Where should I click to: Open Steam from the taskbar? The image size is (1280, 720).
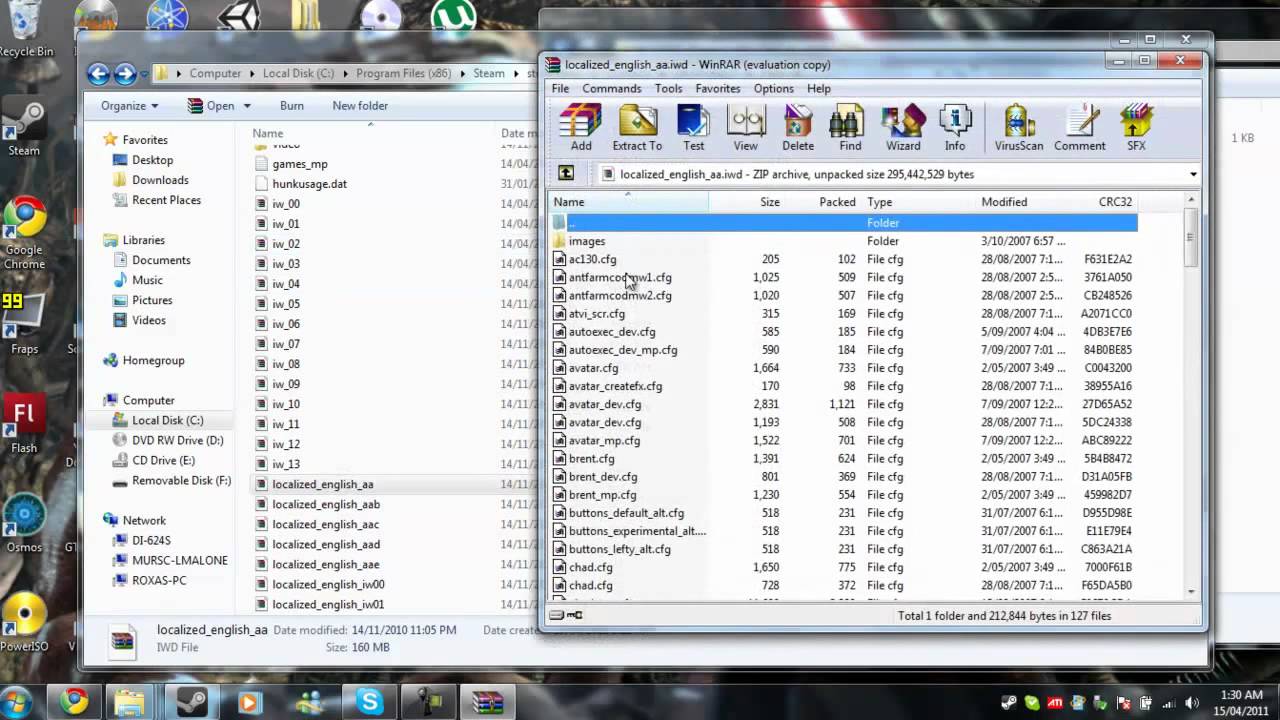pyautogui.click(x=192, y=702)
